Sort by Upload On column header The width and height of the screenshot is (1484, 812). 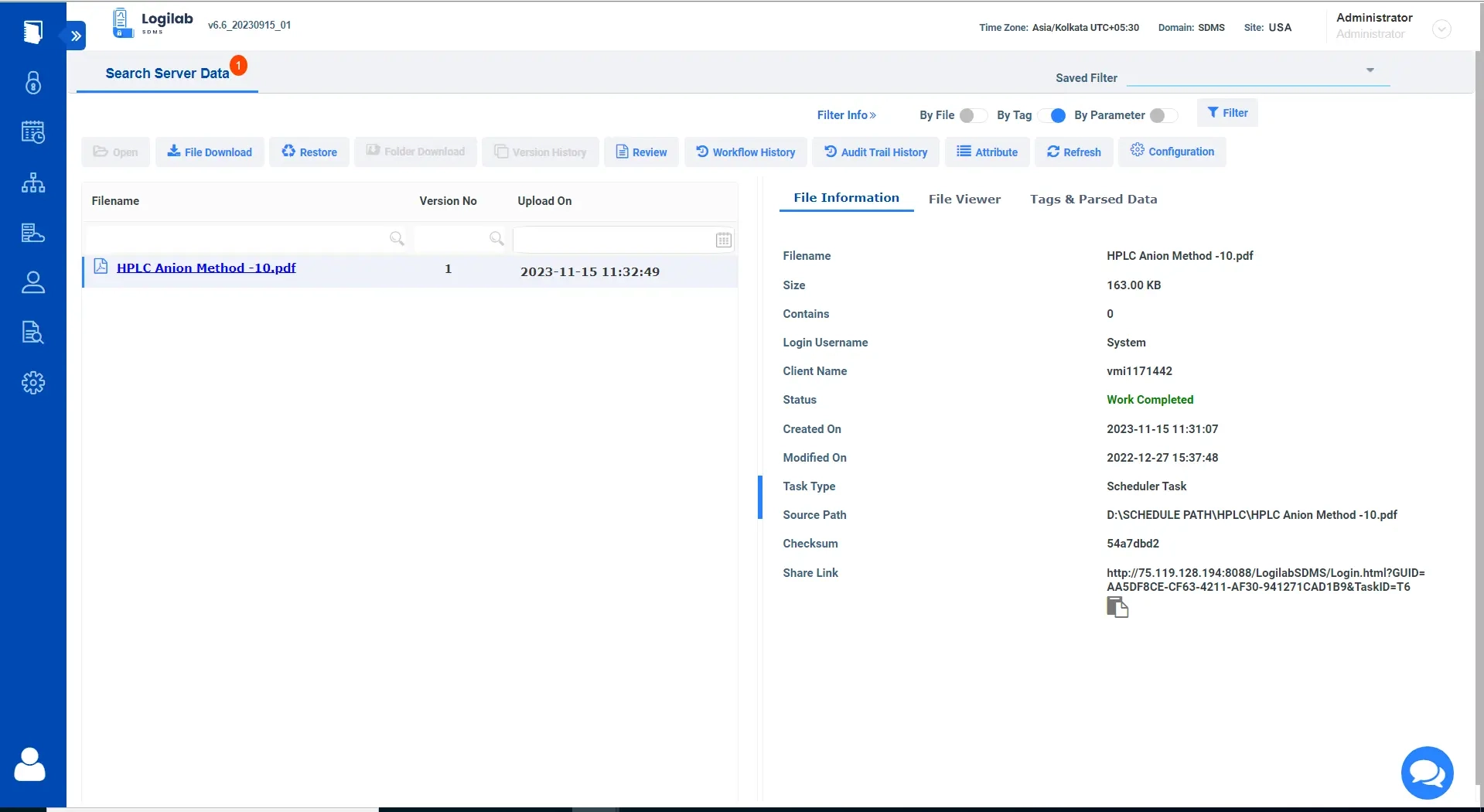[x=544, y=201]
